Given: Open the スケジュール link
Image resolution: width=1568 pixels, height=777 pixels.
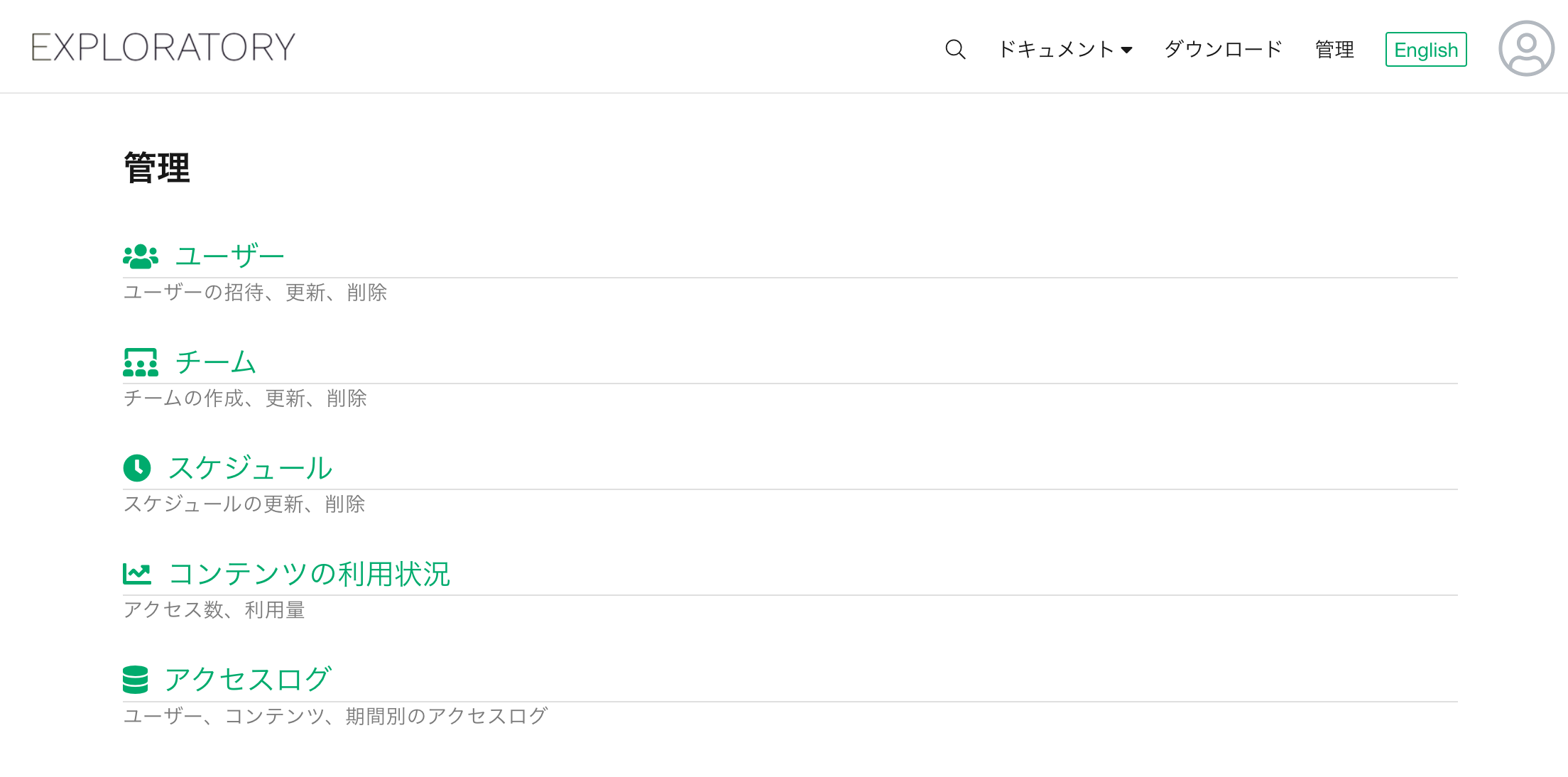Looking at the screenshot, I should [x=250, y=468].
